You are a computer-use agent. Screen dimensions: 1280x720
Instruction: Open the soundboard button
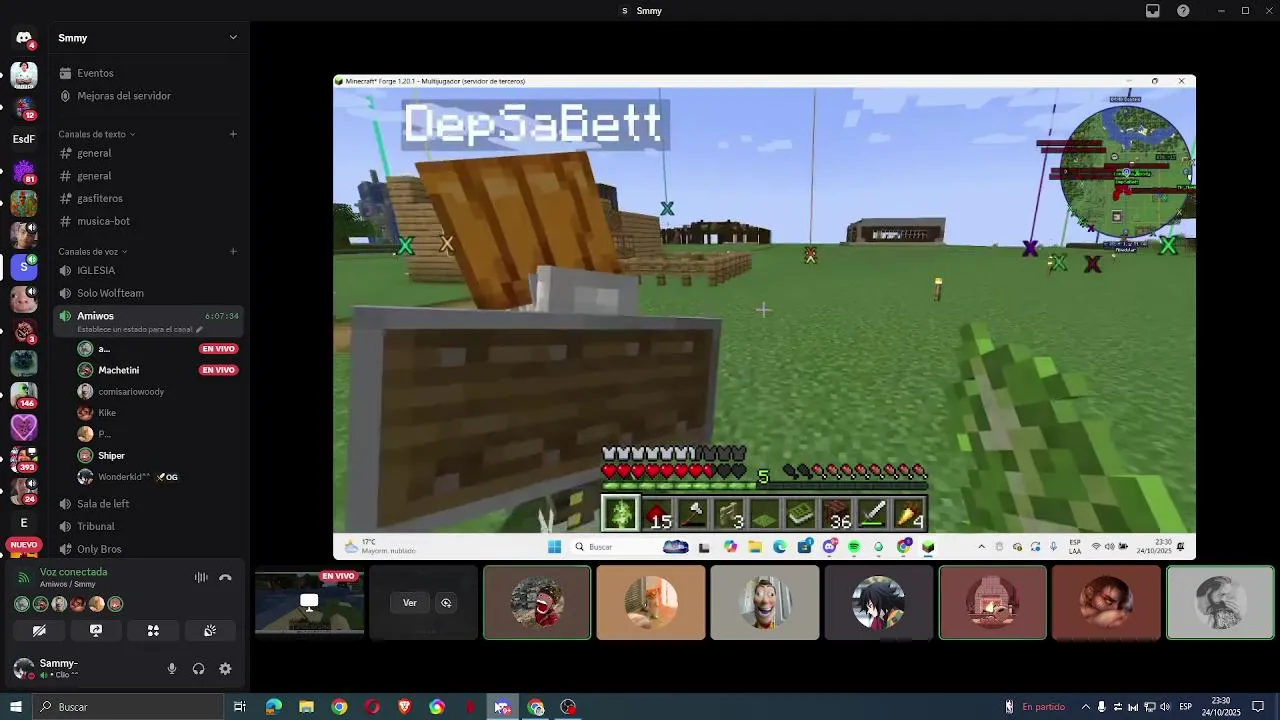210,631
